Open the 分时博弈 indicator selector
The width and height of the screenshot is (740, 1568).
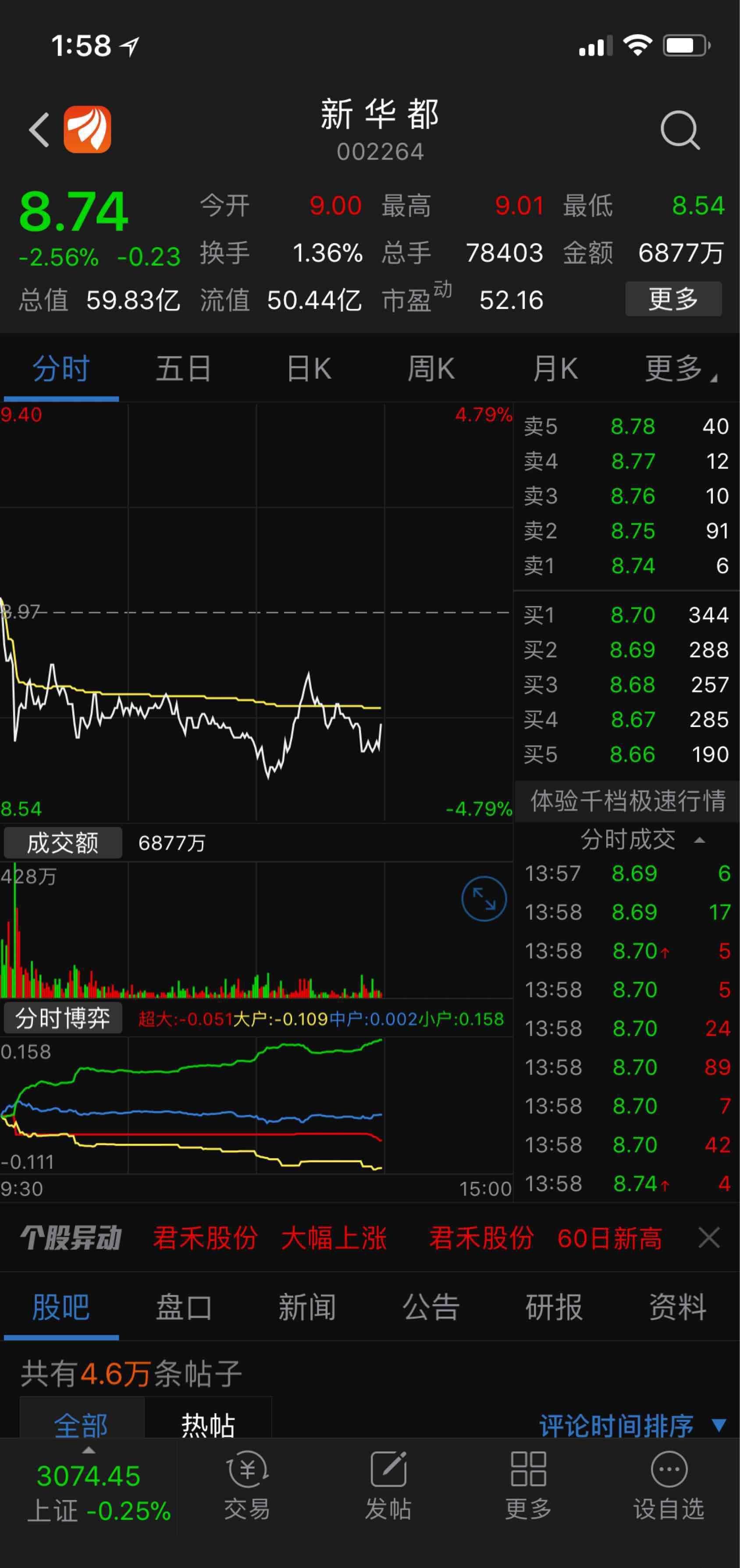tap(63, 1018)
